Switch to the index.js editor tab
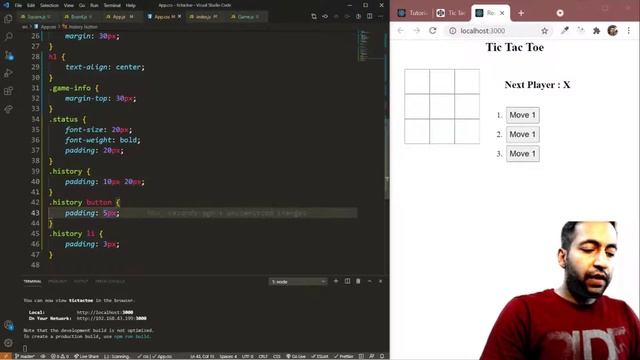Screen dimensions: 640x360 203,17
